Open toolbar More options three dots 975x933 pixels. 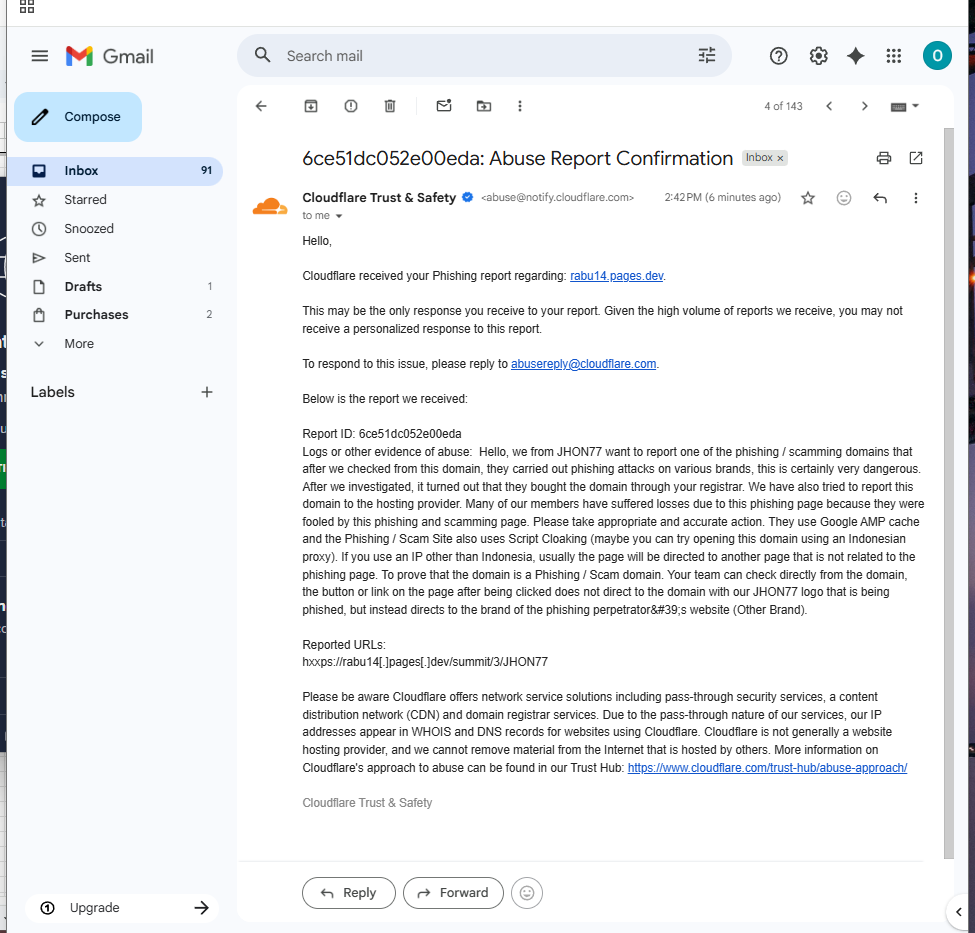520,106
